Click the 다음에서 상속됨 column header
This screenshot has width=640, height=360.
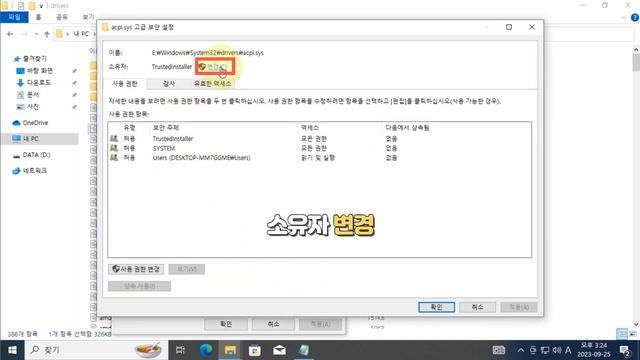pyautogui.click(x=407, y=128)
